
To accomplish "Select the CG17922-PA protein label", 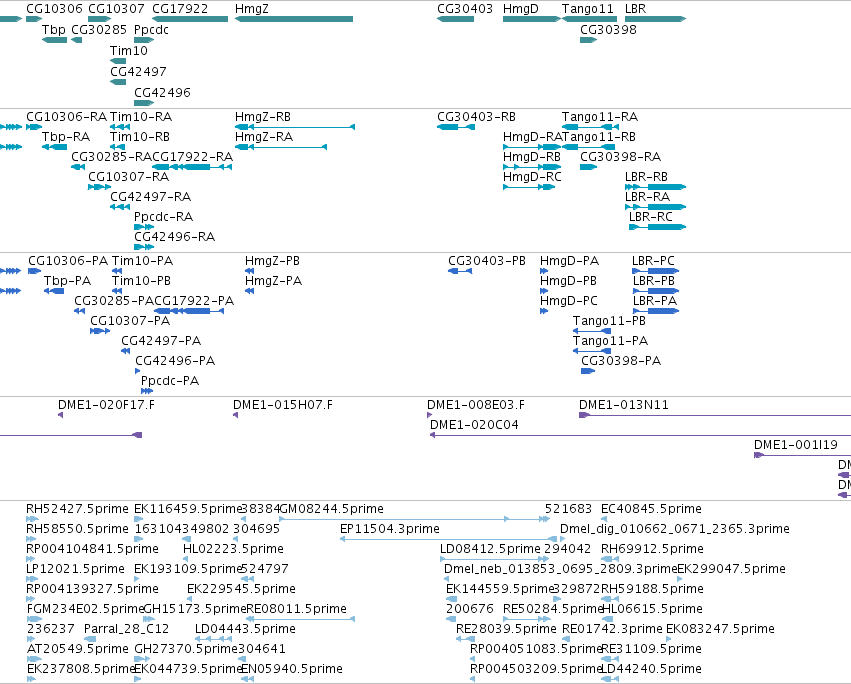I will 194,301.
